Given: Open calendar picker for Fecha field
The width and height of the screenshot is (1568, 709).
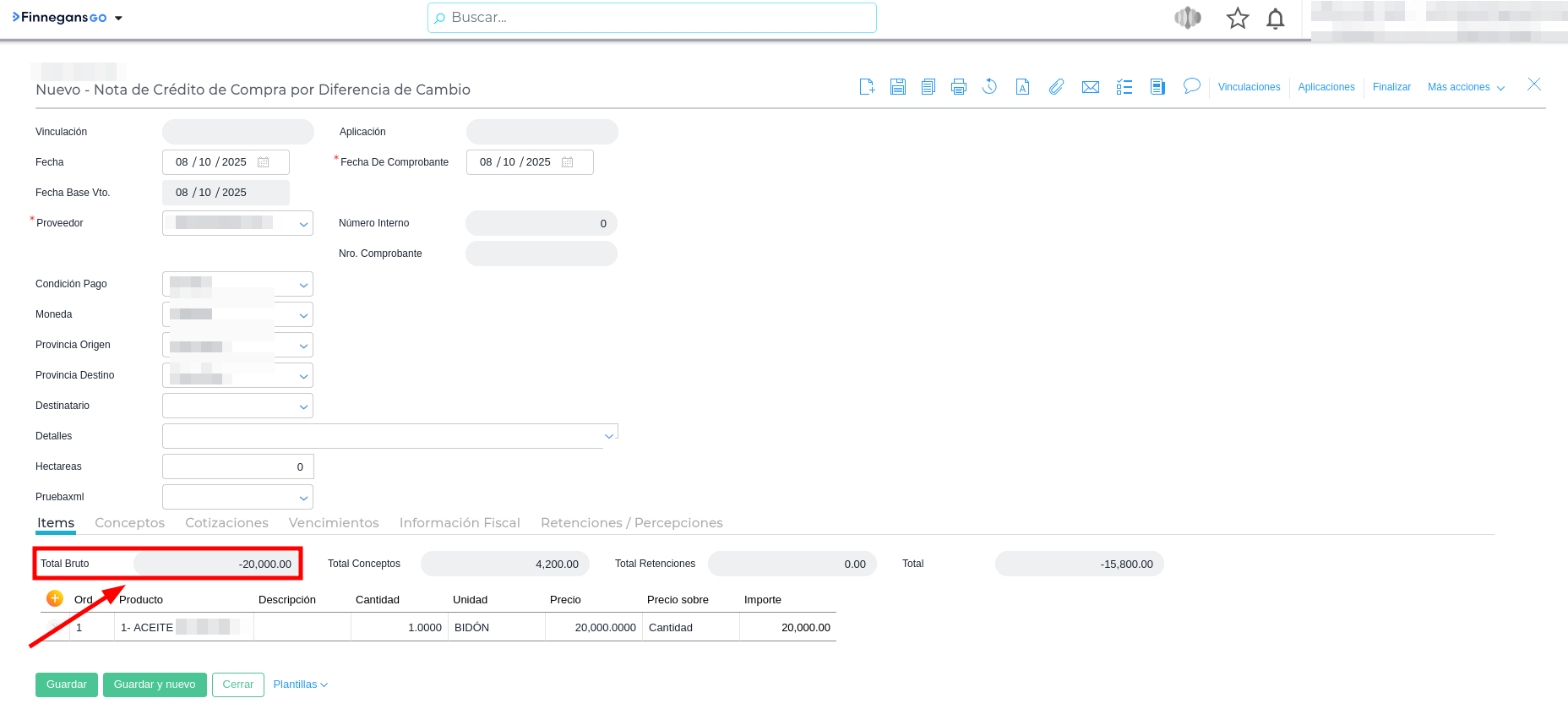Looking at the screenshot, I should [264, 162].
